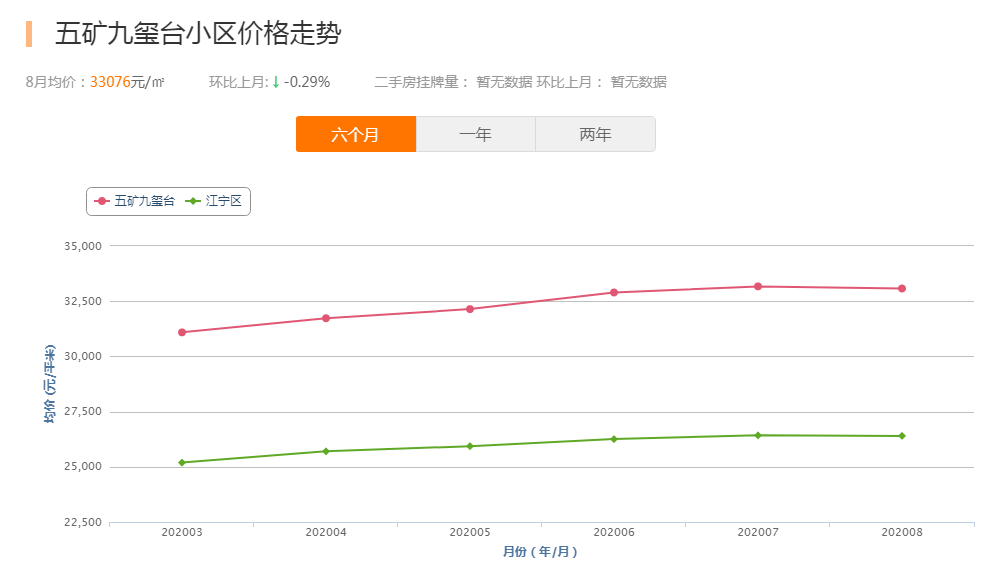Click the 五矿九玺台小区价格走势 heading
984x565 pixels.
[x=198, y=34]
